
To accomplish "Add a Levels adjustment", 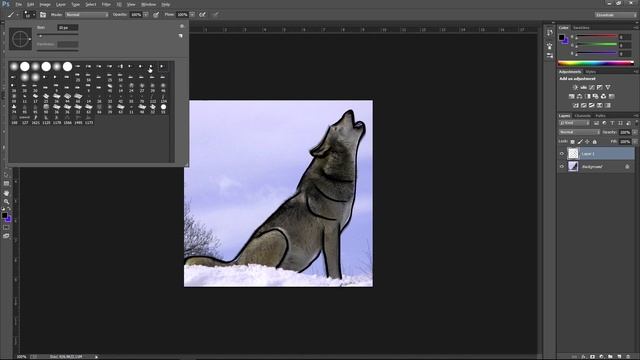I will coord(584,87).
